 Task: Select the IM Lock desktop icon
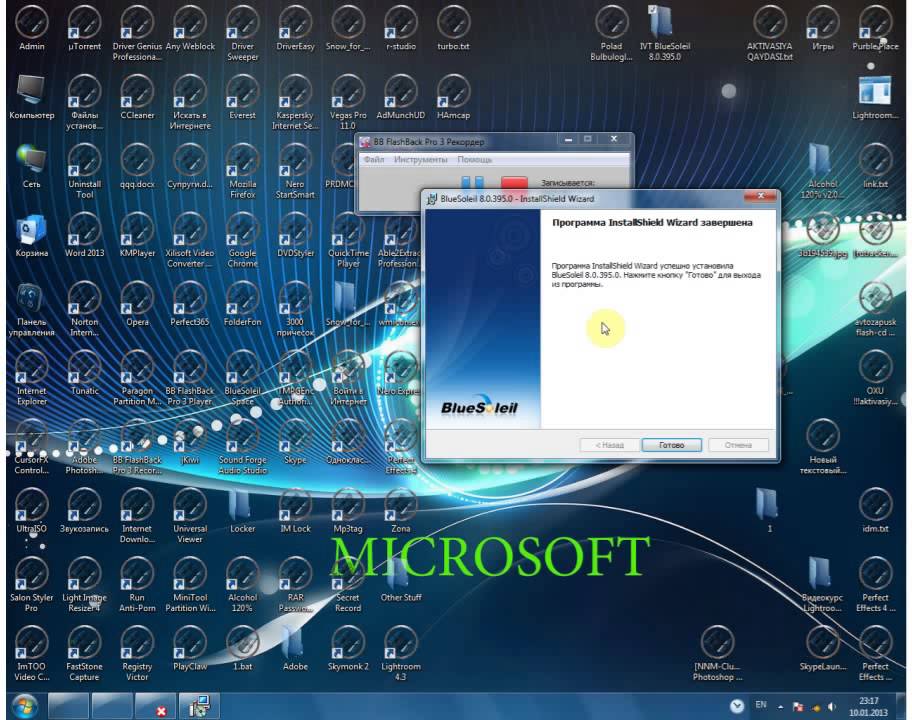tap(295, 511)
